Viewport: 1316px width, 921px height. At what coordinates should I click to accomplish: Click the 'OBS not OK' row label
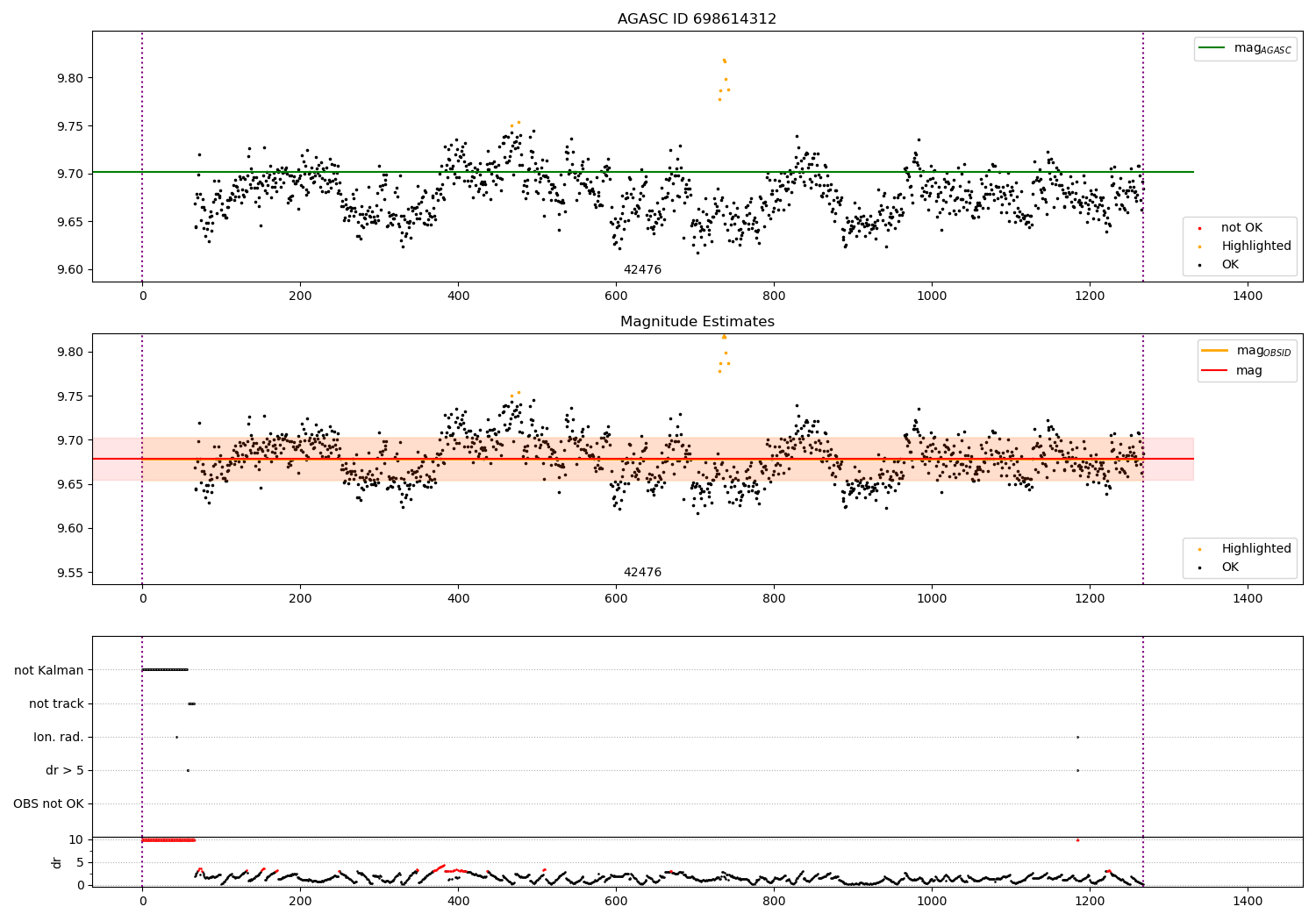point(48,803)
